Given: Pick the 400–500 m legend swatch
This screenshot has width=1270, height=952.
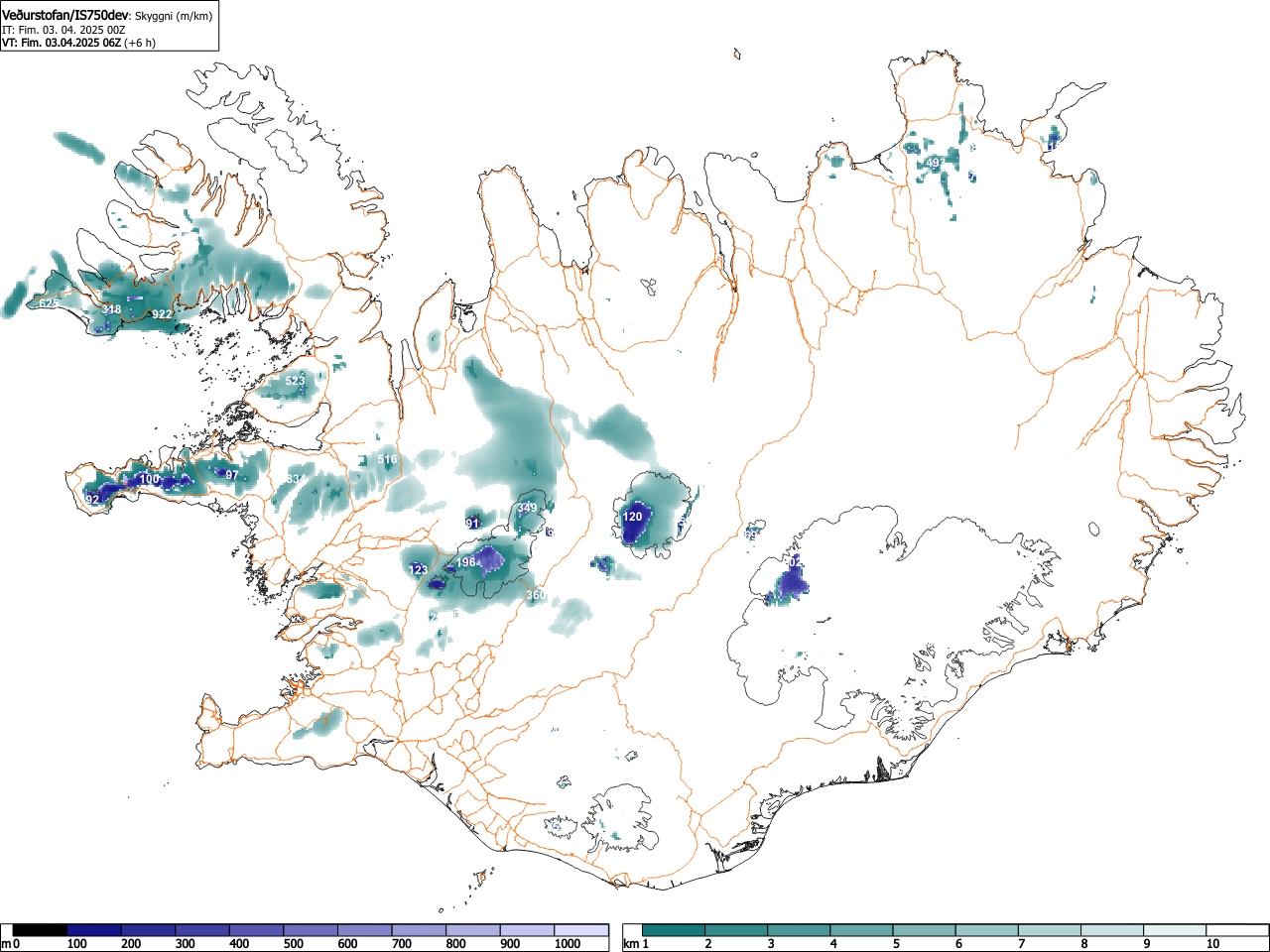Looking at the screenshot, I should pyautogui.click(x=257, y=930).
